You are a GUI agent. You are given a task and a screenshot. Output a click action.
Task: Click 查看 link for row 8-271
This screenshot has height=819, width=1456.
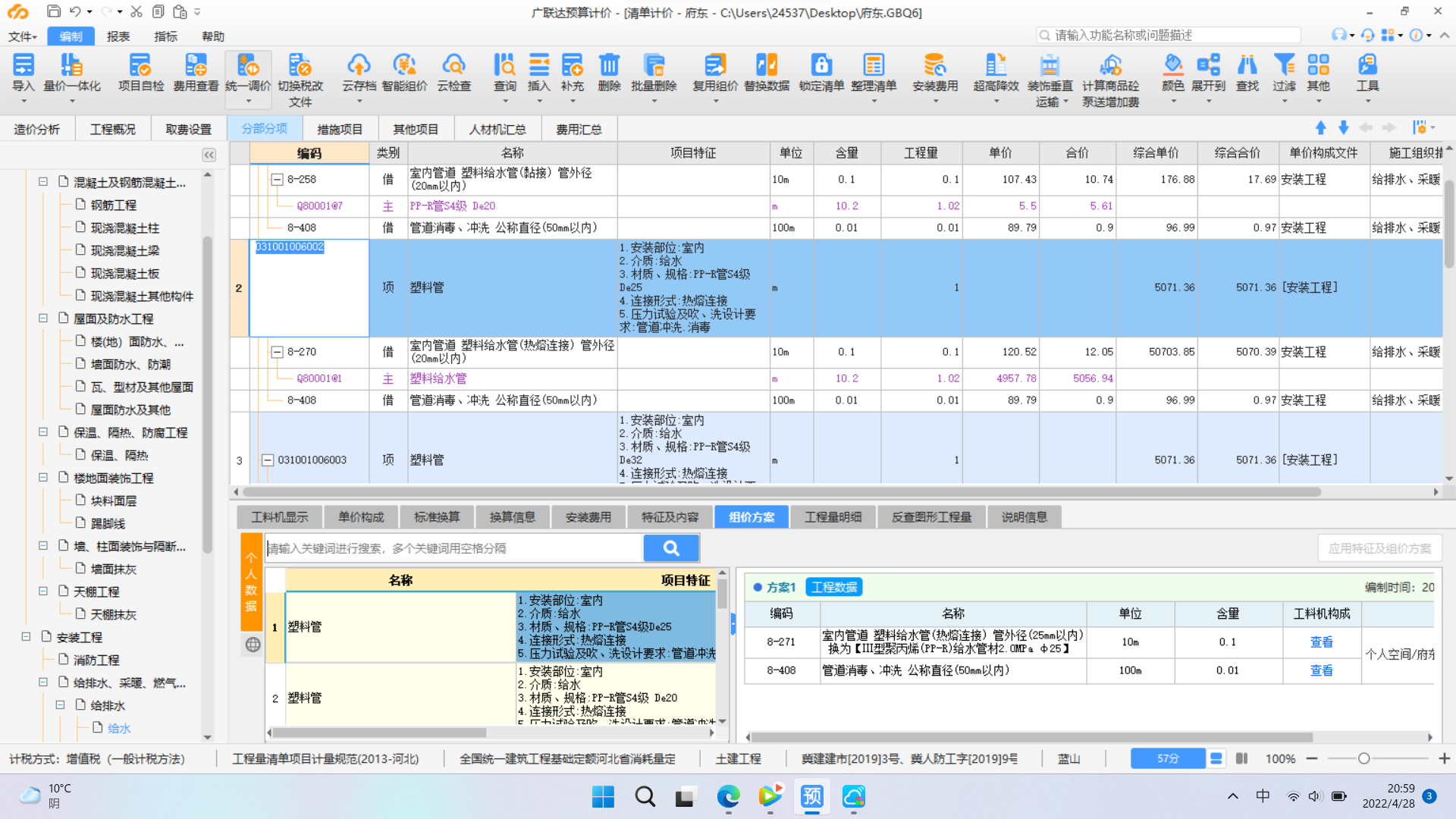pos(1321,642)
